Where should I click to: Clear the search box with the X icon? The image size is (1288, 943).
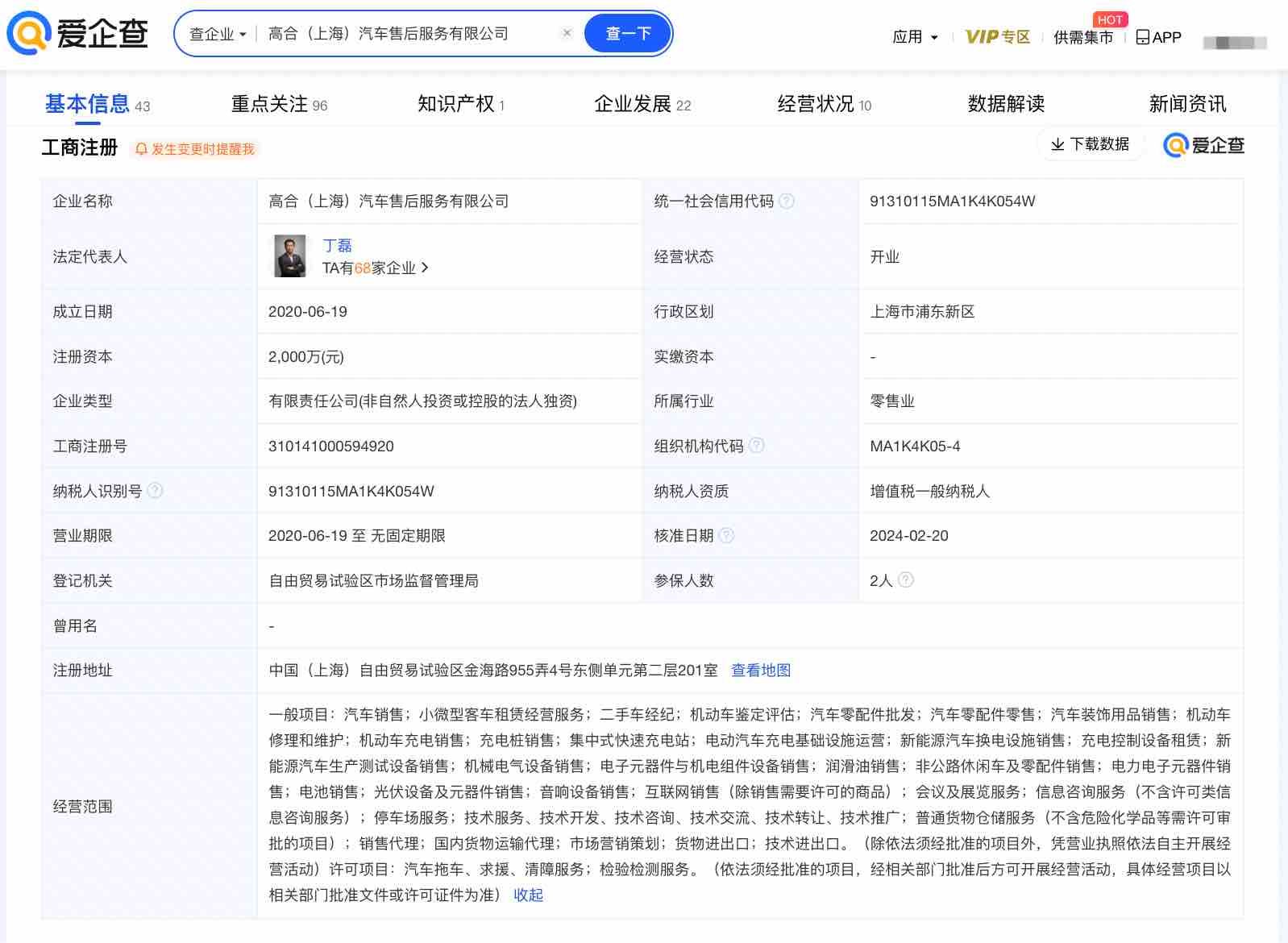point(567,33)
